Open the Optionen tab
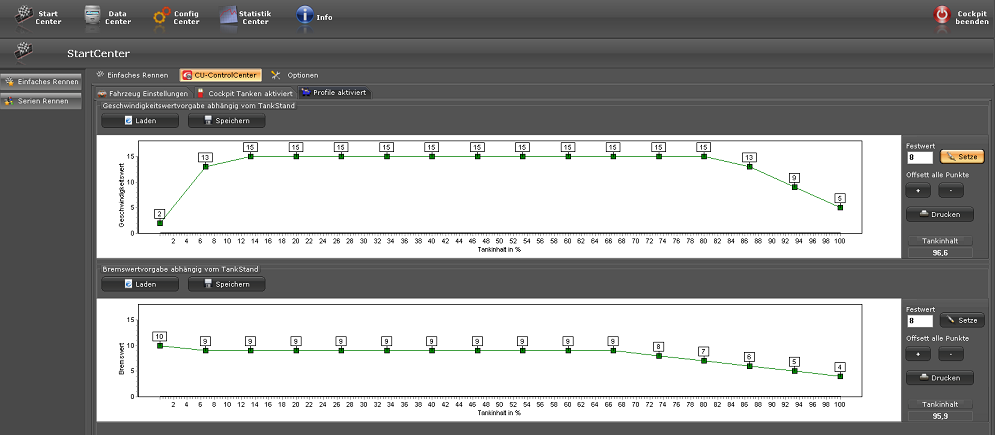Viewport: 995px width, 435px height. [295, 75]
